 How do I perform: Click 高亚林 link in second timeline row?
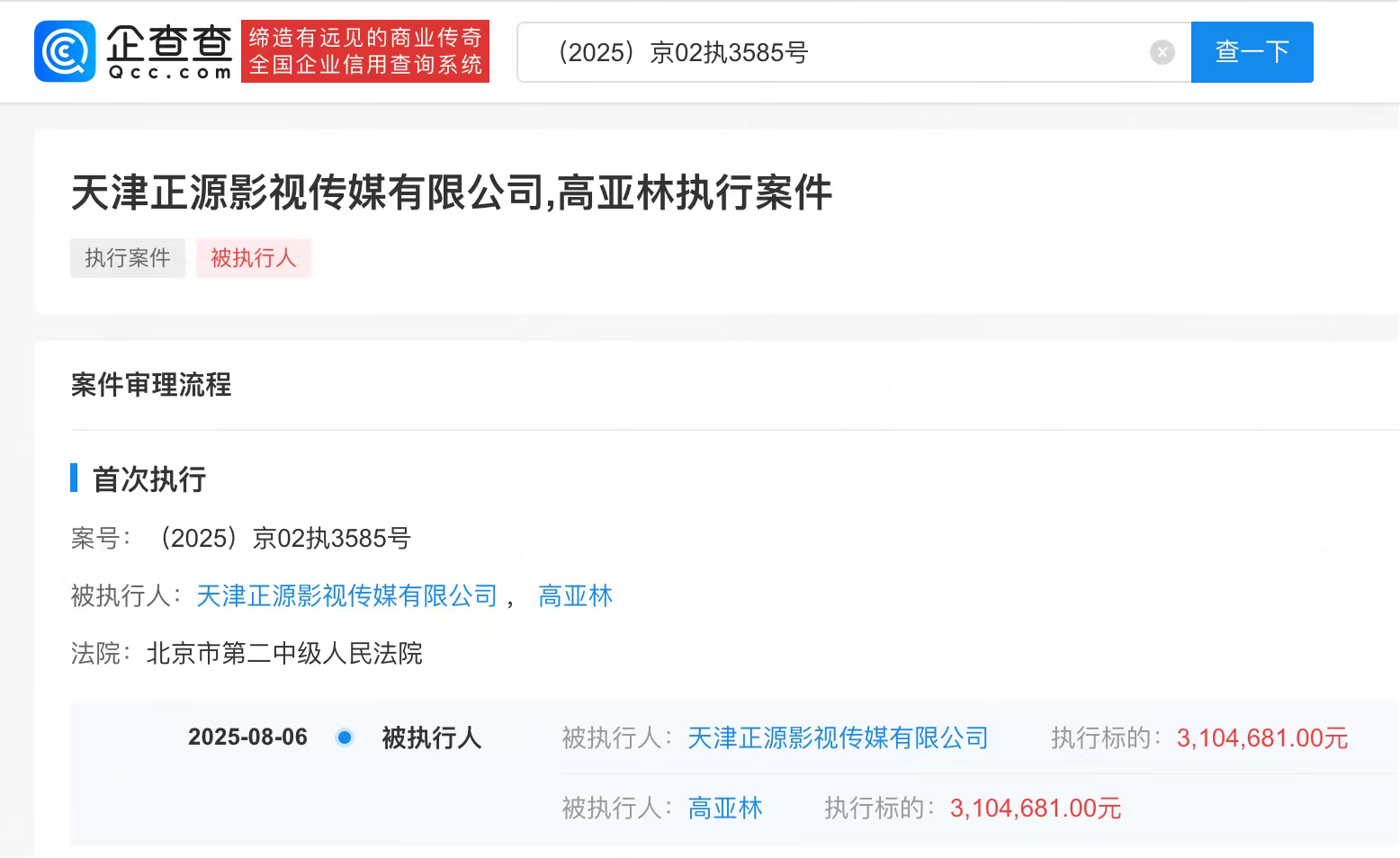724,808
